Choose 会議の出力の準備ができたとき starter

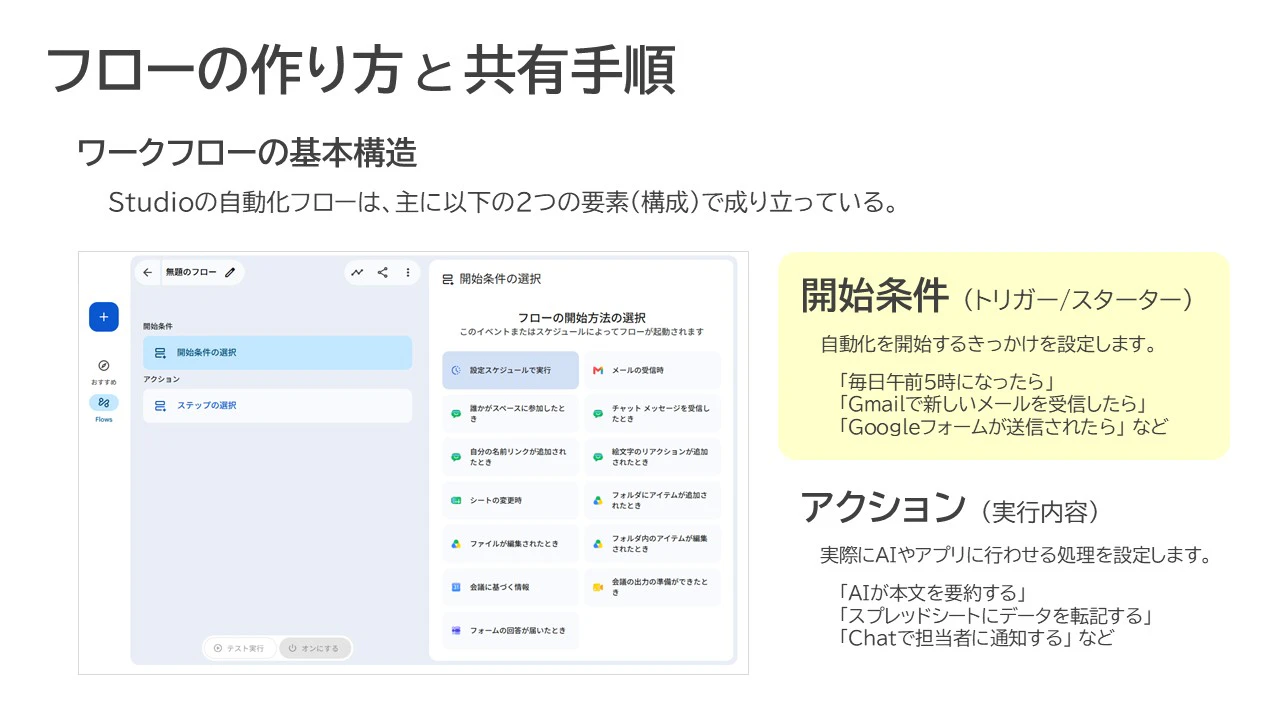[x=652, y=587]
